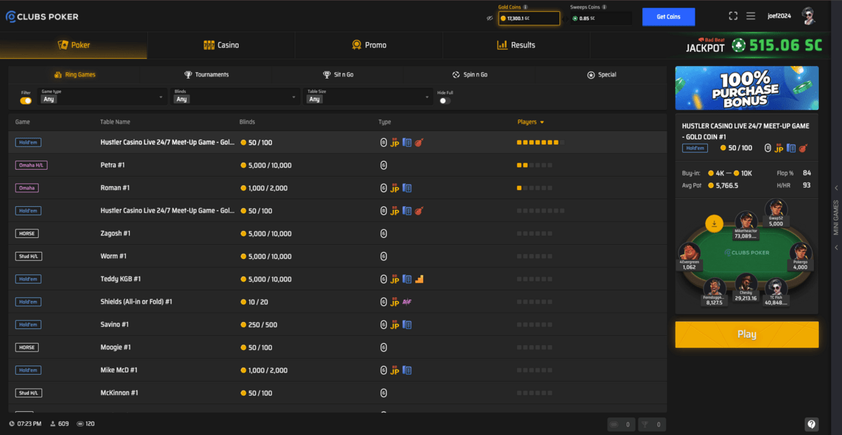Click TC Fish avatar at preview table
Screen dimensions: 842x435
tap(776, 289)
